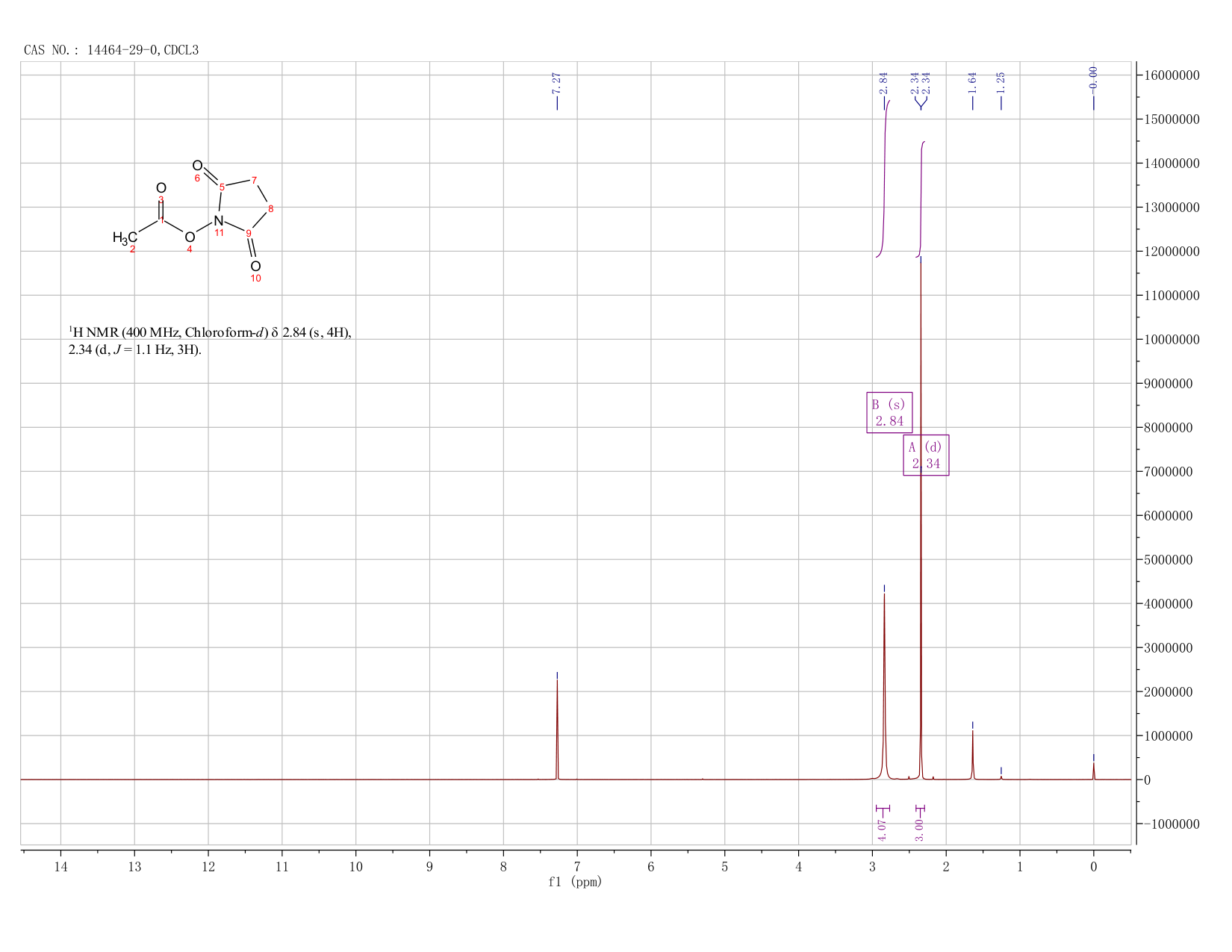The width and height of the screenshot is (1232, 952).
Task: Click the ring carbon labeled 8
Action: [x=270, y=208]
